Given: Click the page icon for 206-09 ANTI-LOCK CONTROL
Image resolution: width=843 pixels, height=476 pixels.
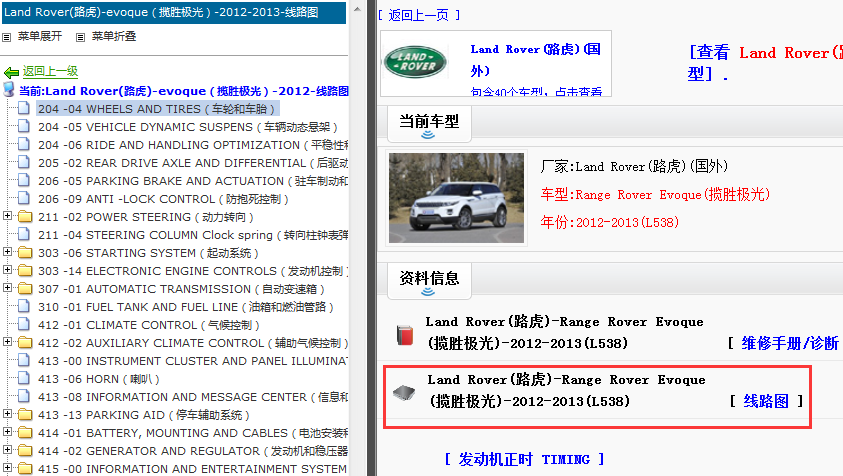Looking at the screenshot, I should point(24,198).
